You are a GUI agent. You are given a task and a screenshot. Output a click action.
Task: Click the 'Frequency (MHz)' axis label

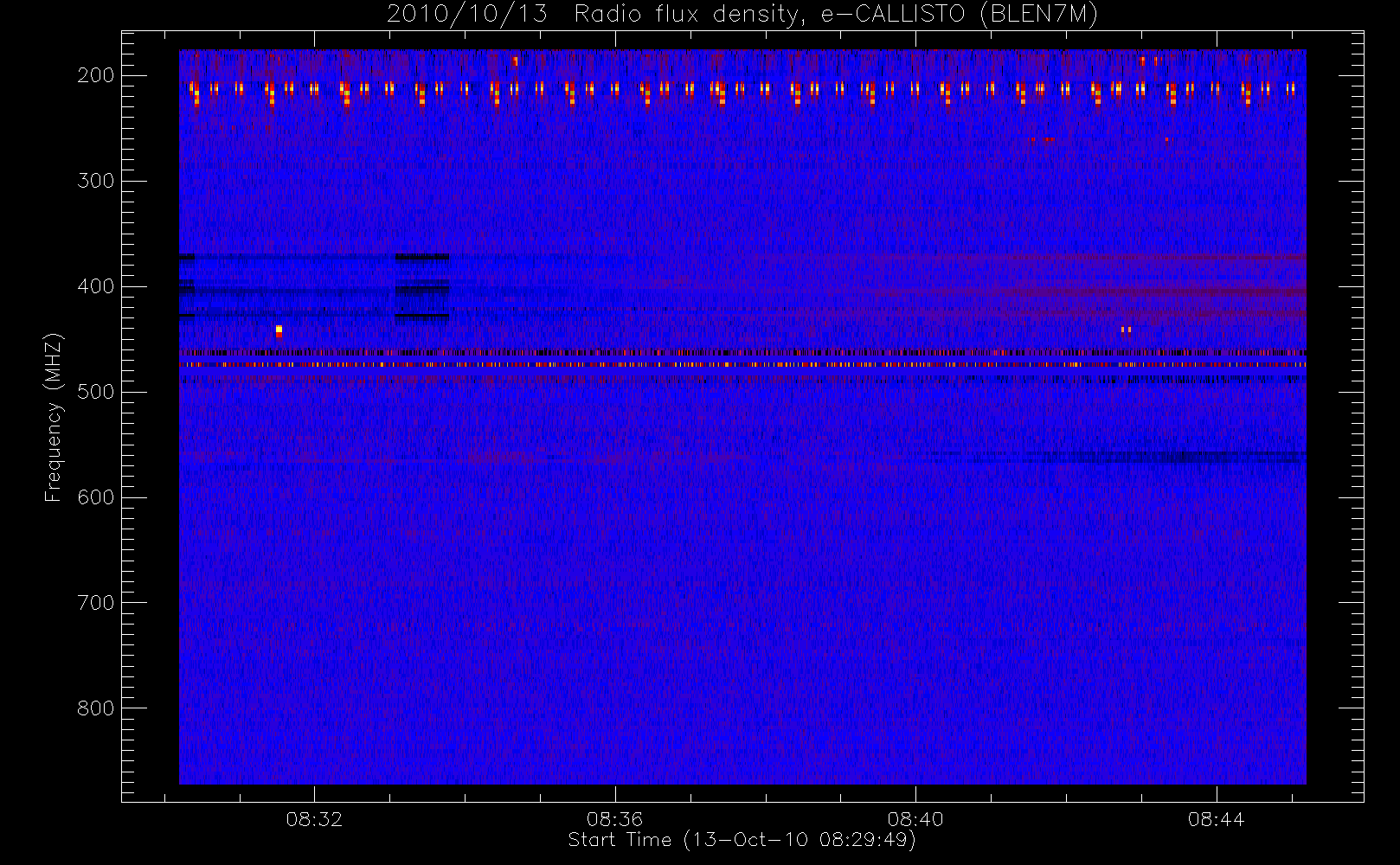(x=54, y=417)
